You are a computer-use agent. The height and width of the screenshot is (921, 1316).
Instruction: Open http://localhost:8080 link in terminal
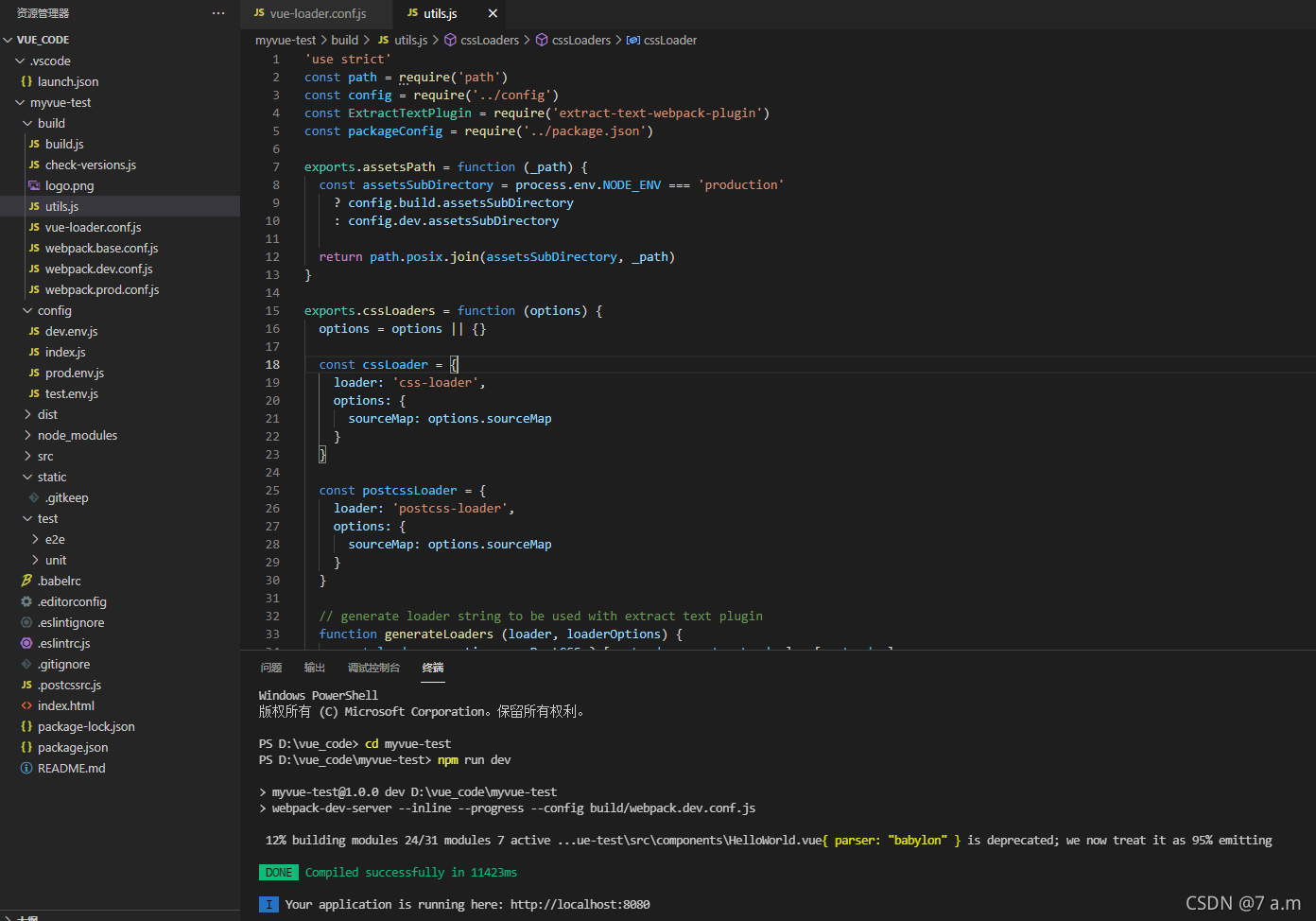click(580, 905)
